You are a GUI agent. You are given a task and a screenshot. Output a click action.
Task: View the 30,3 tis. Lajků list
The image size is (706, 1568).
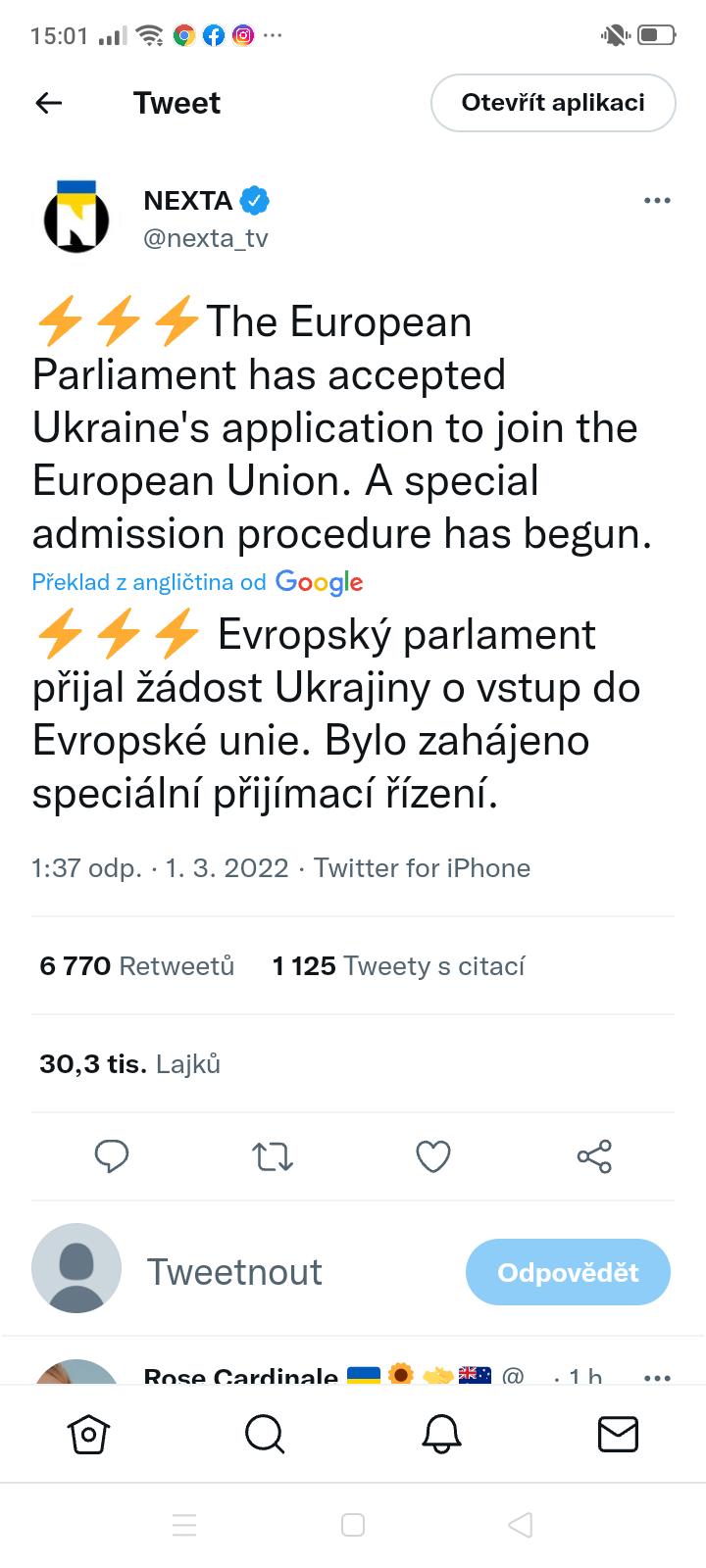129,1064
